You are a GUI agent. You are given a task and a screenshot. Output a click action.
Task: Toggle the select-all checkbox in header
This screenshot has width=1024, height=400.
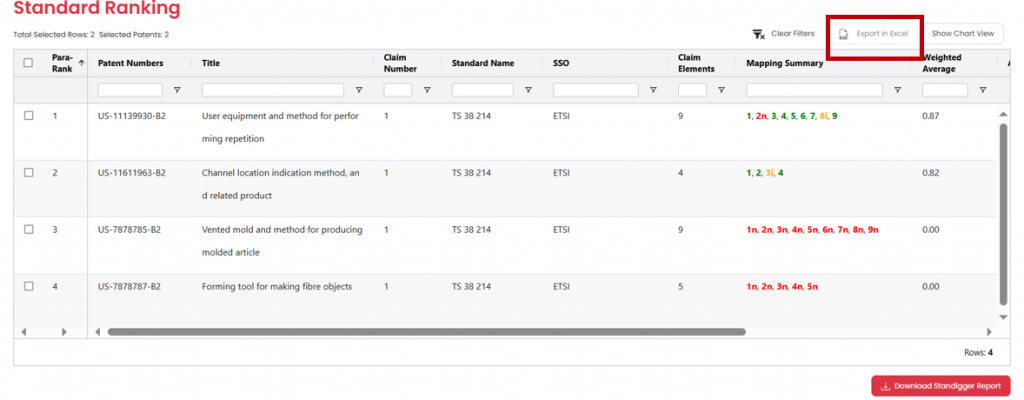(28, 63)
